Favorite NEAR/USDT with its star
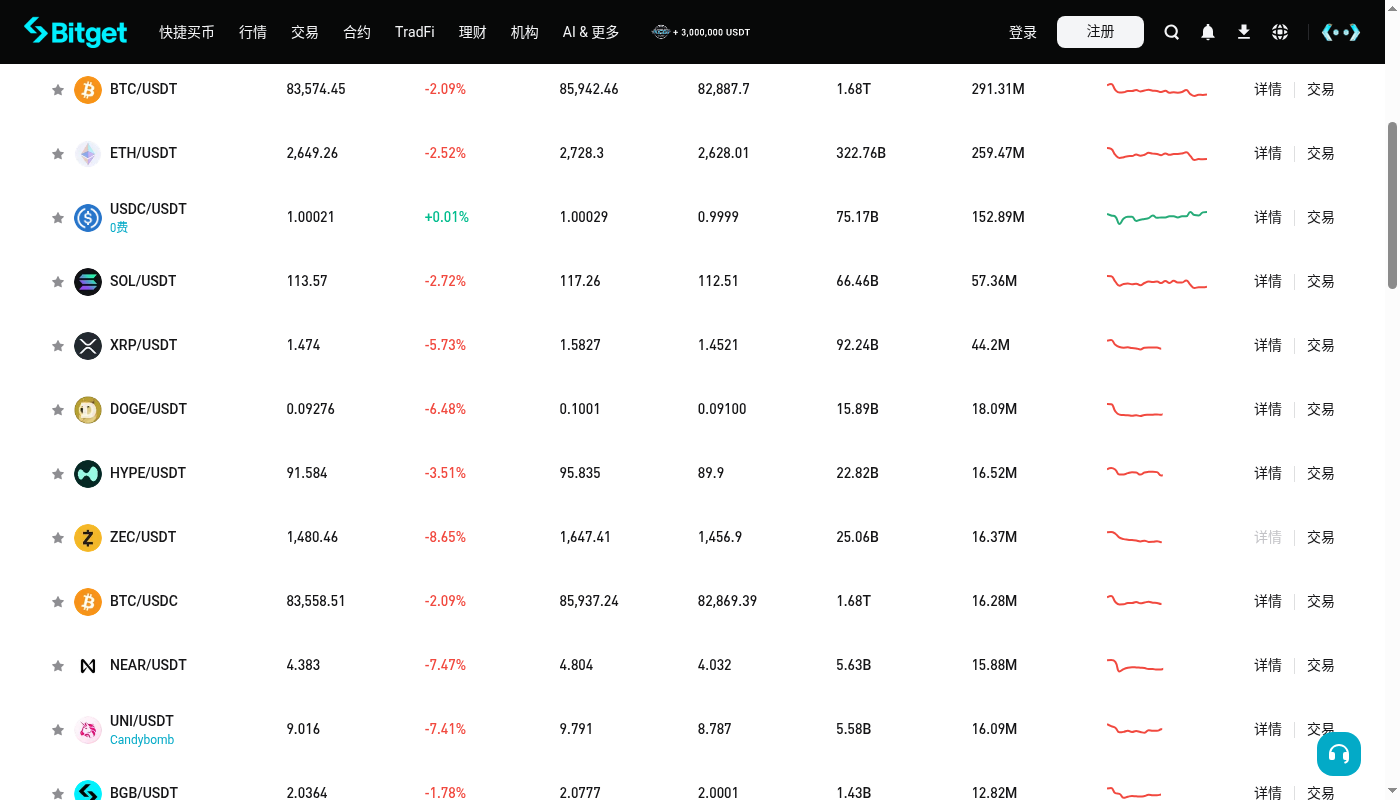Viewport: 1400px width, 800px height. [58, 666]
